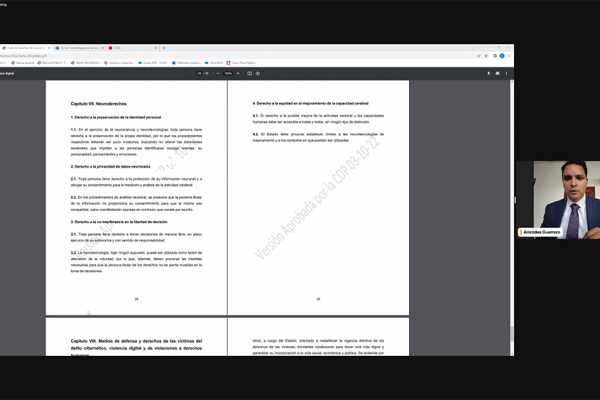Click heading '2. Derecho a la privacidad de datos neuronales'
Viewport: 600px width, 400px height.
pyautogui.click(x=111, y=167)
